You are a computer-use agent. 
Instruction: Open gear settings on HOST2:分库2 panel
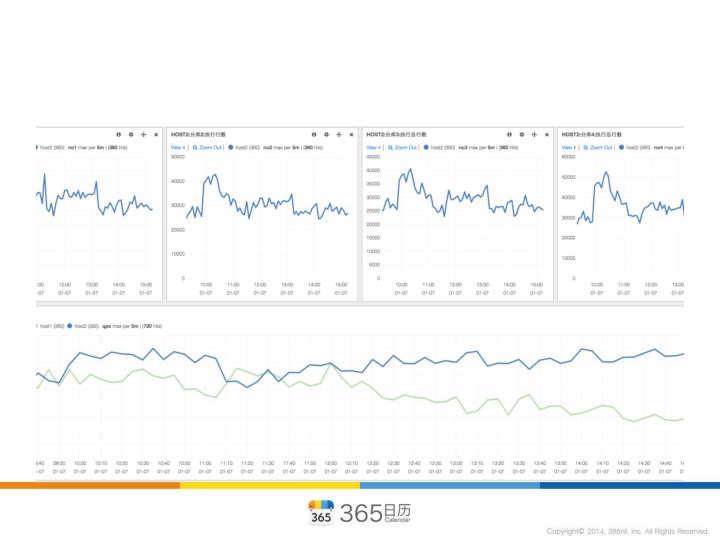tap(326, 135)
